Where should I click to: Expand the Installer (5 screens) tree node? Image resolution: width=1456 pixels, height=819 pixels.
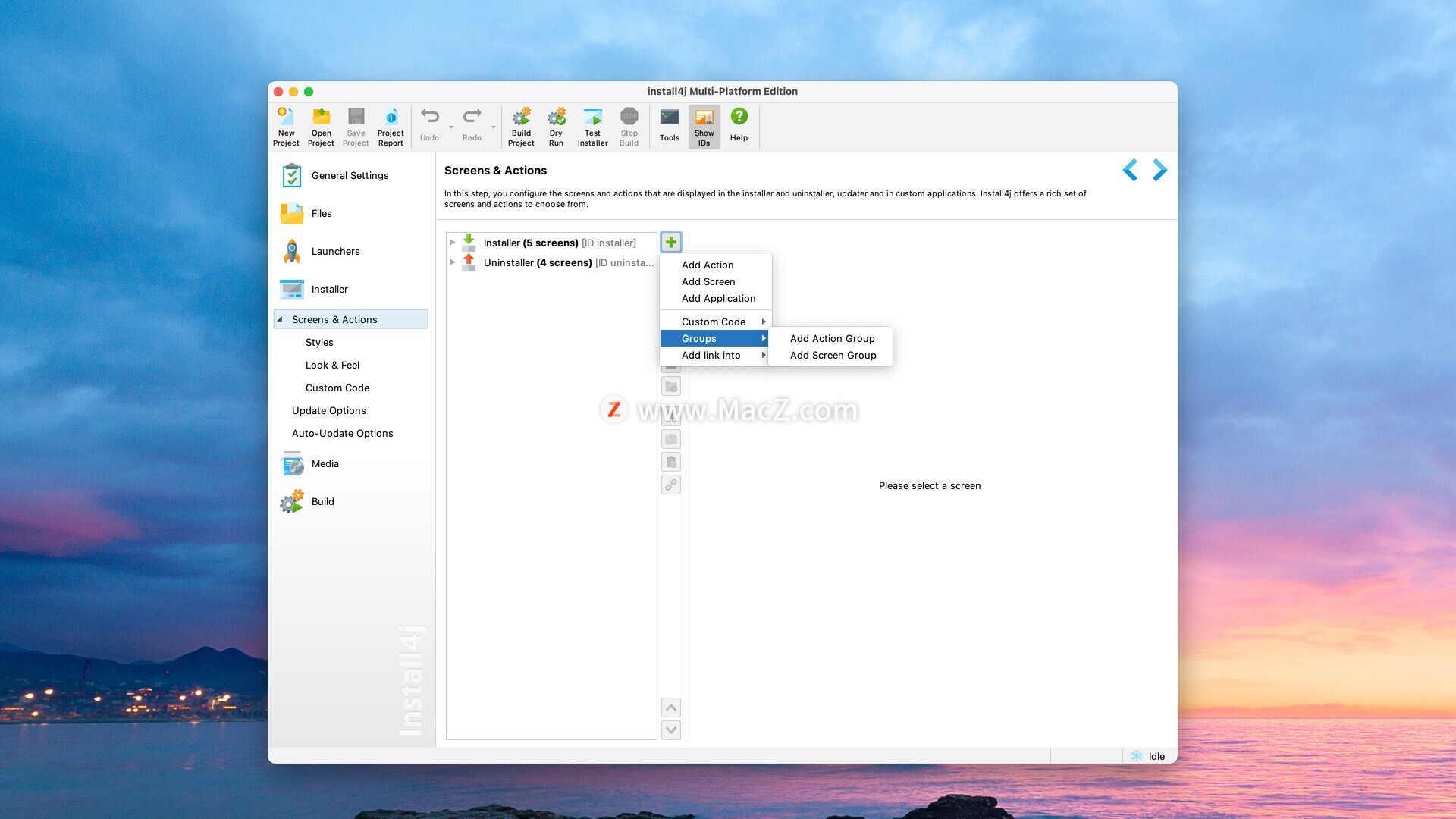452,243
